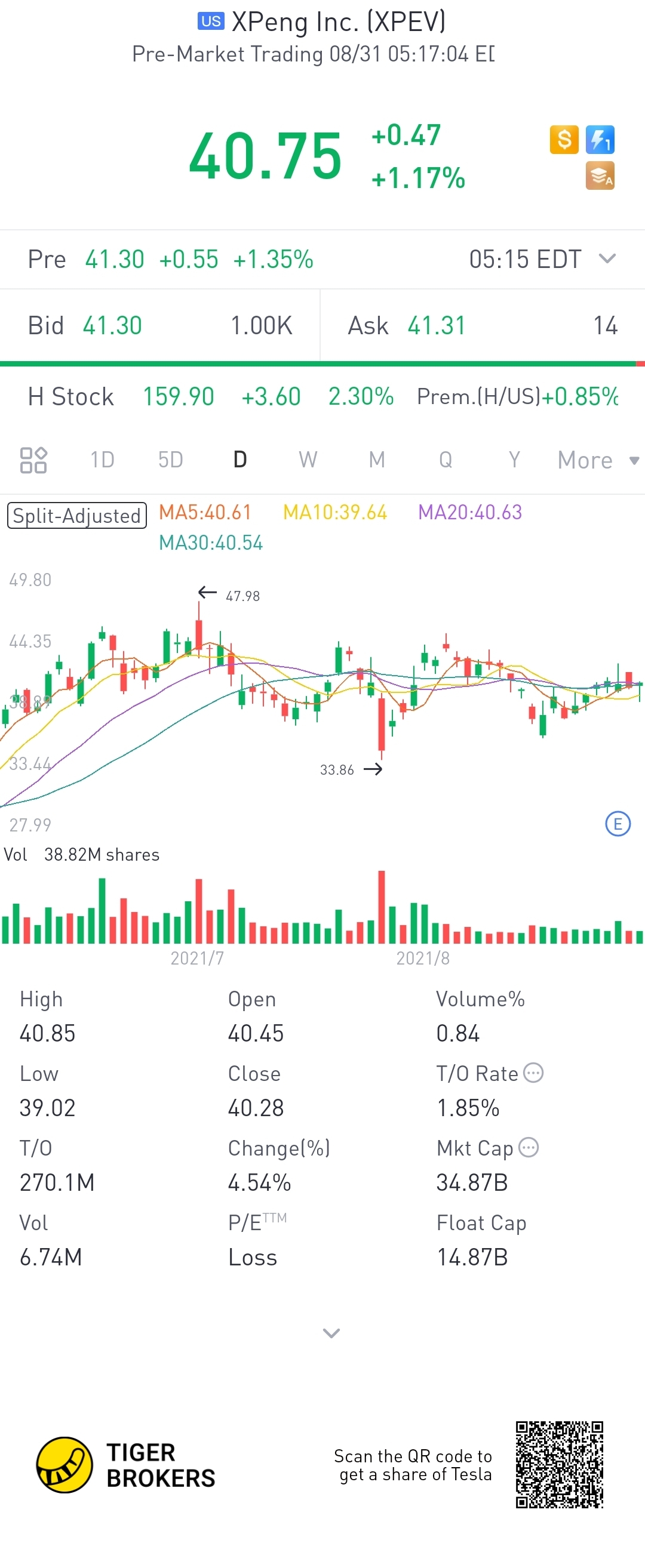Tap the Volume% 0.84 value

point(458,1033)
